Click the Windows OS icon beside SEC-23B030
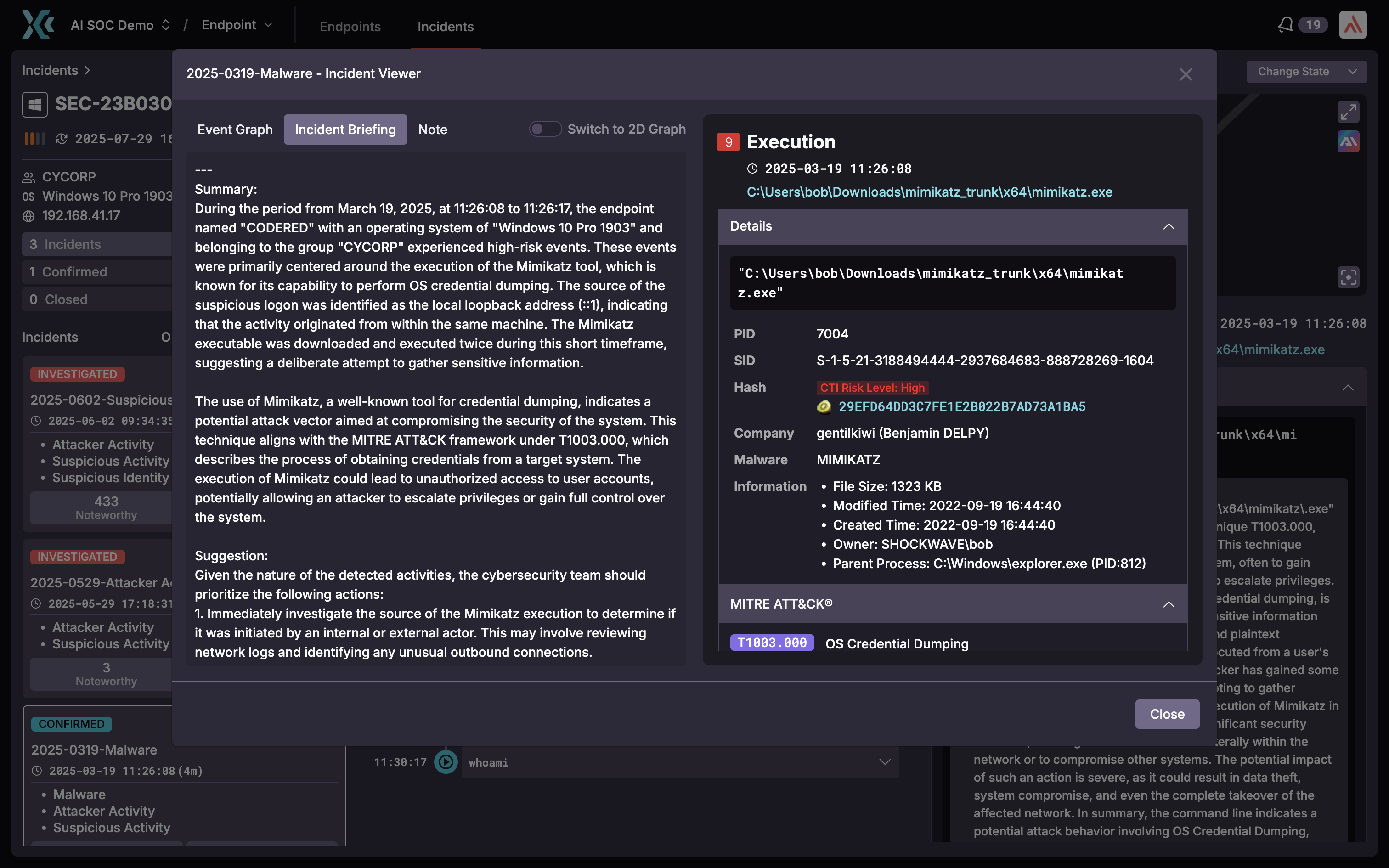 pyautogui.click(x=35, y=105)
